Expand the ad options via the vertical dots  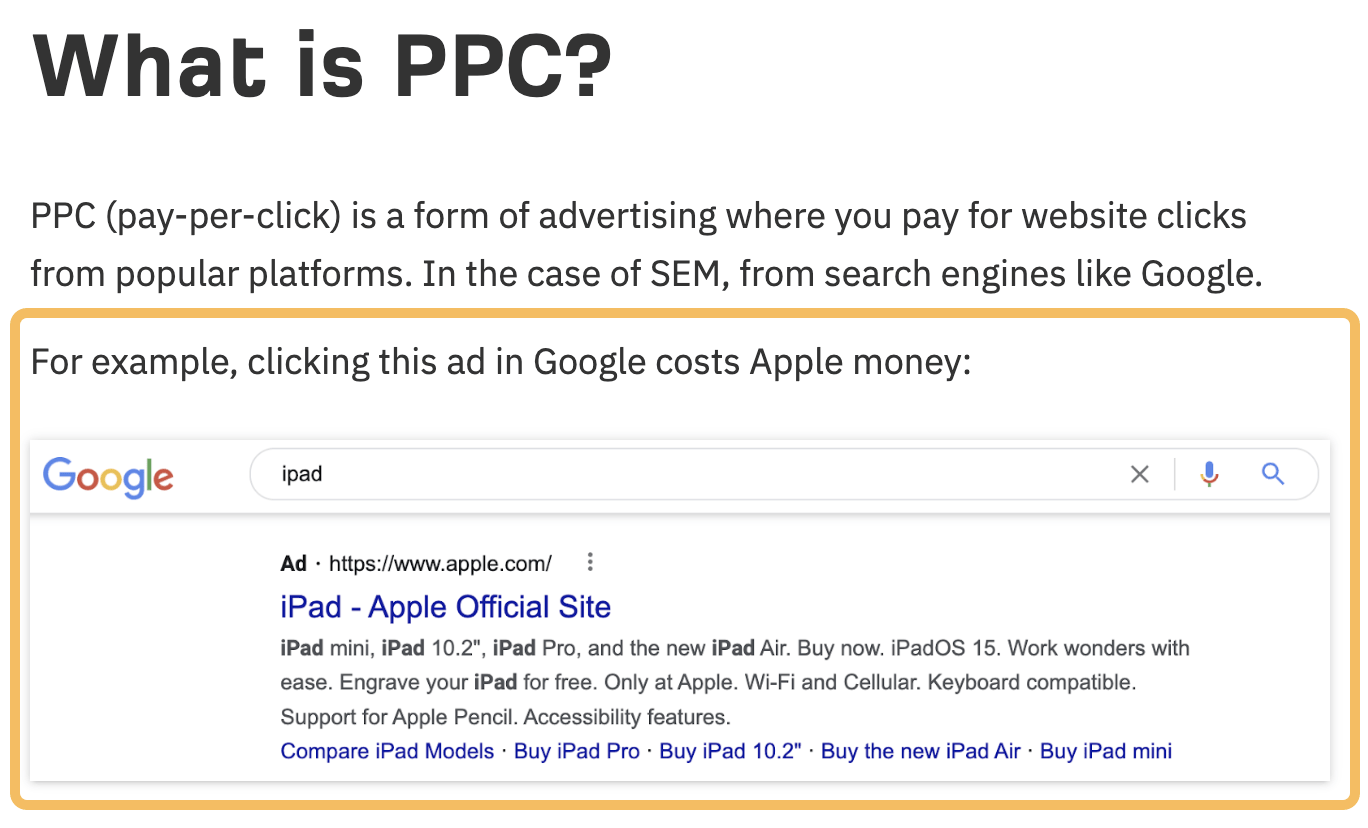589,562
